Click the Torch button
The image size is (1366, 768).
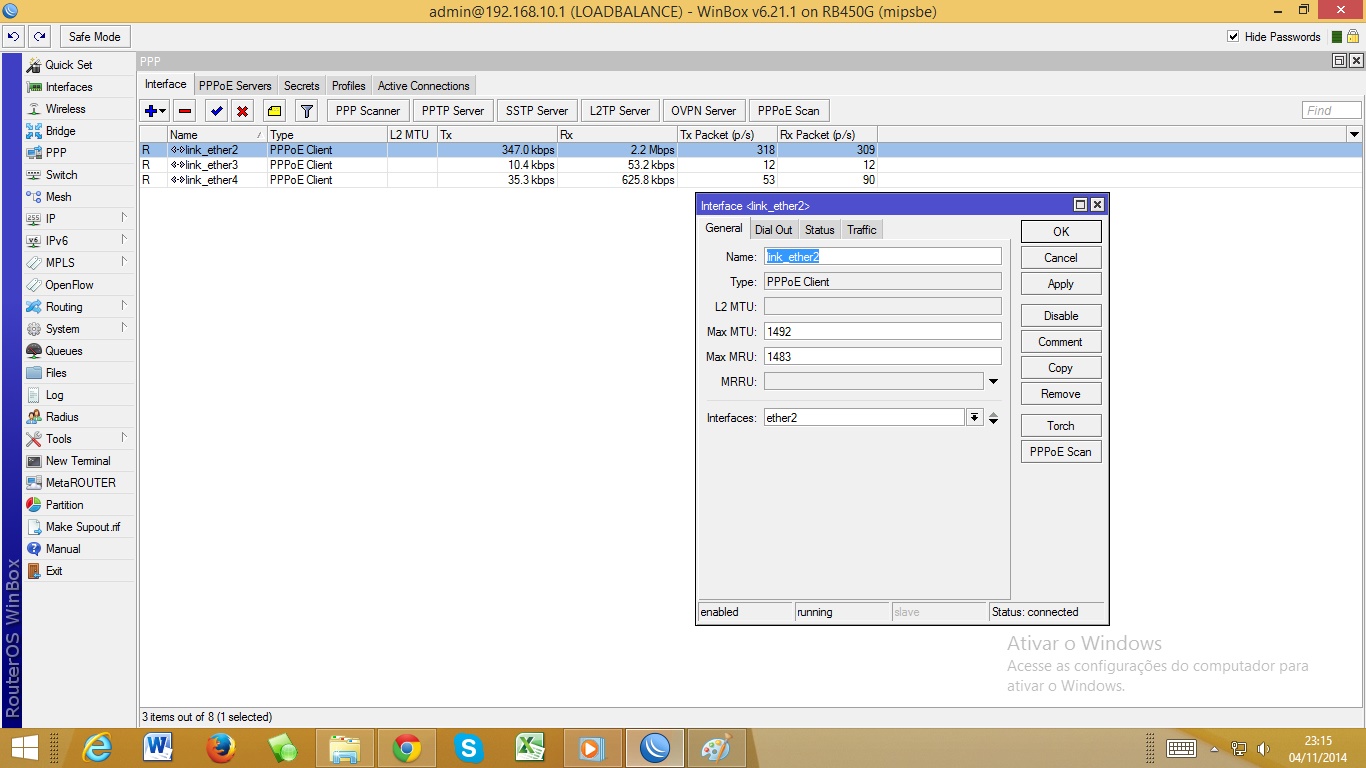(x=1061, y=426)
